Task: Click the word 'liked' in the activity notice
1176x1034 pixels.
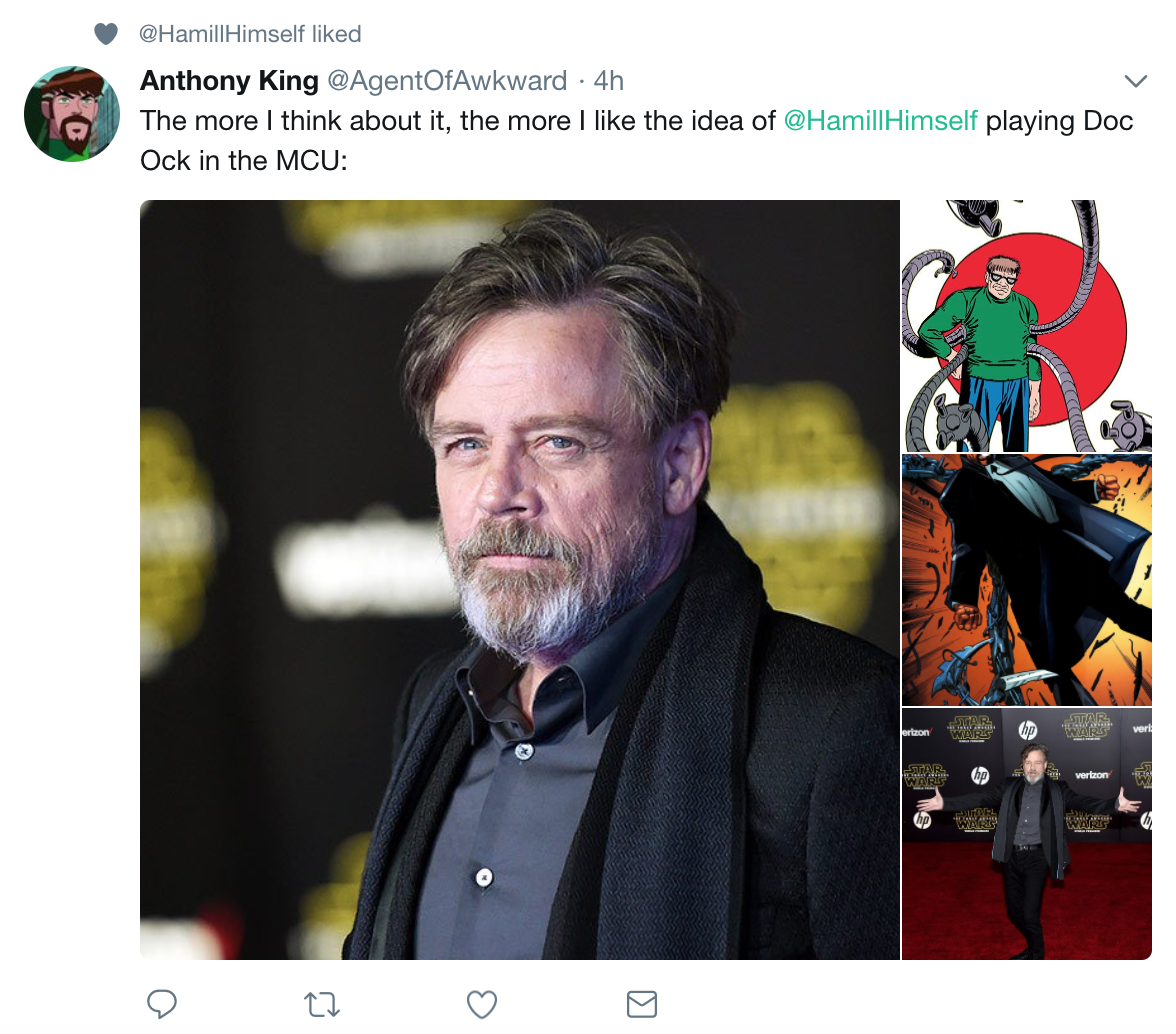Action: [x=336, y=34]
